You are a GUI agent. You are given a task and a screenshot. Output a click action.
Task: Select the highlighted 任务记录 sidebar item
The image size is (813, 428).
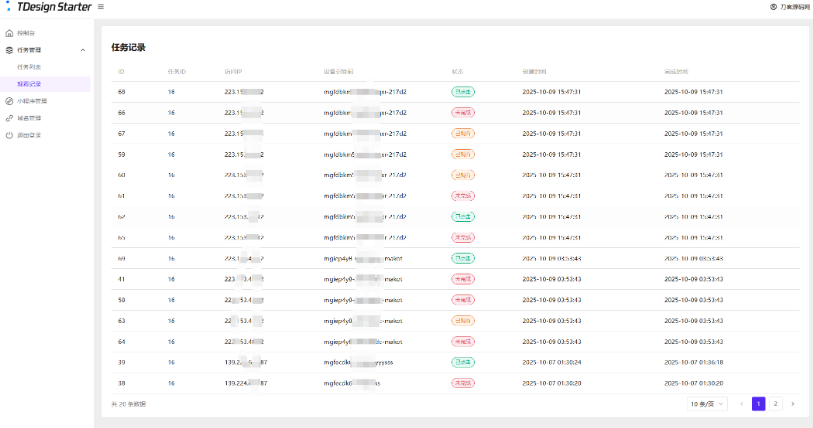click(29, 84)
